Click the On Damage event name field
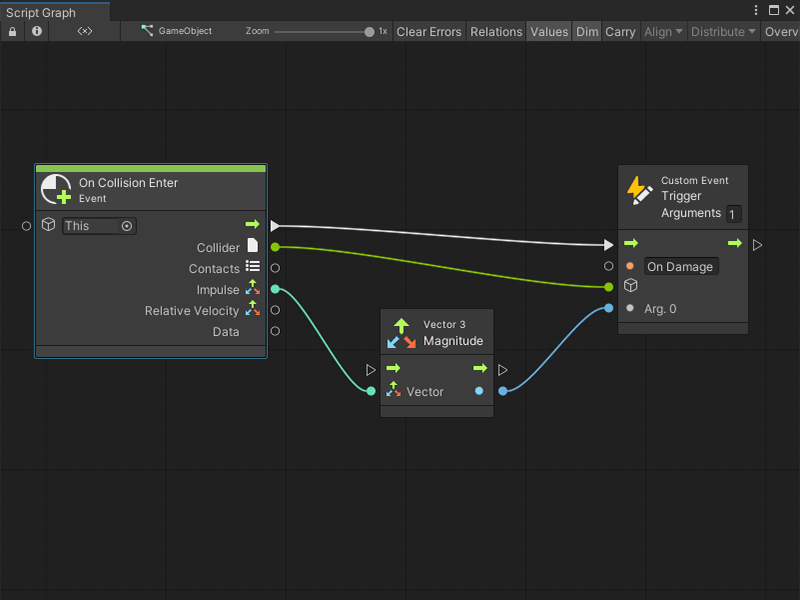The image size is (800, 600). click(x=681, y=267)
